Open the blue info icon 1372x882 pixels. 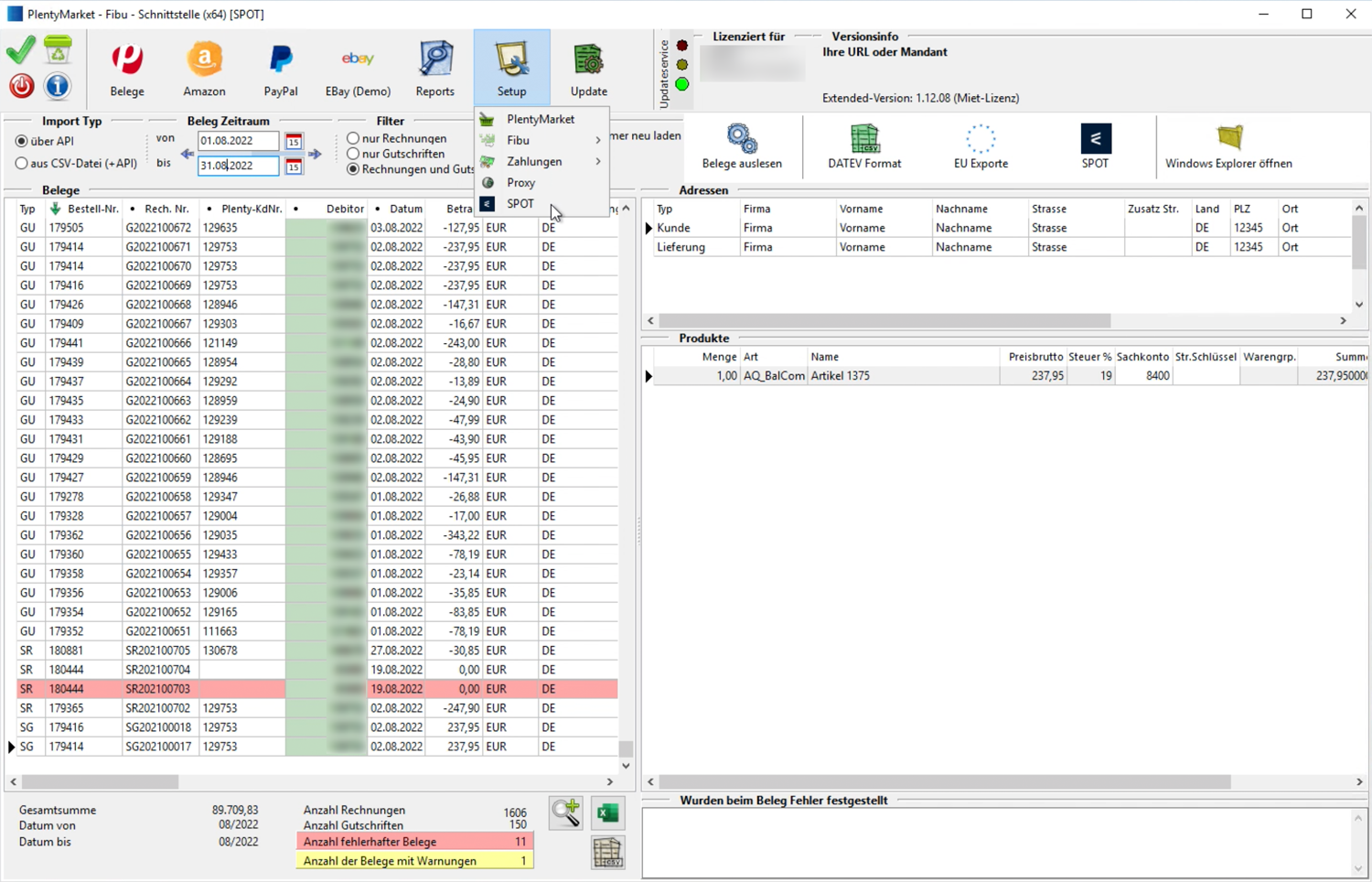point(58,86)
